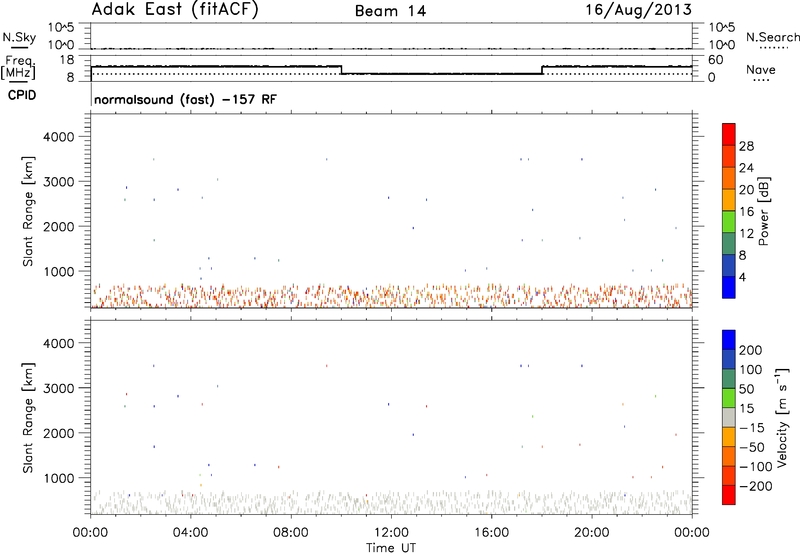Select the 3000 tick of velocity panel

(58, 388)
